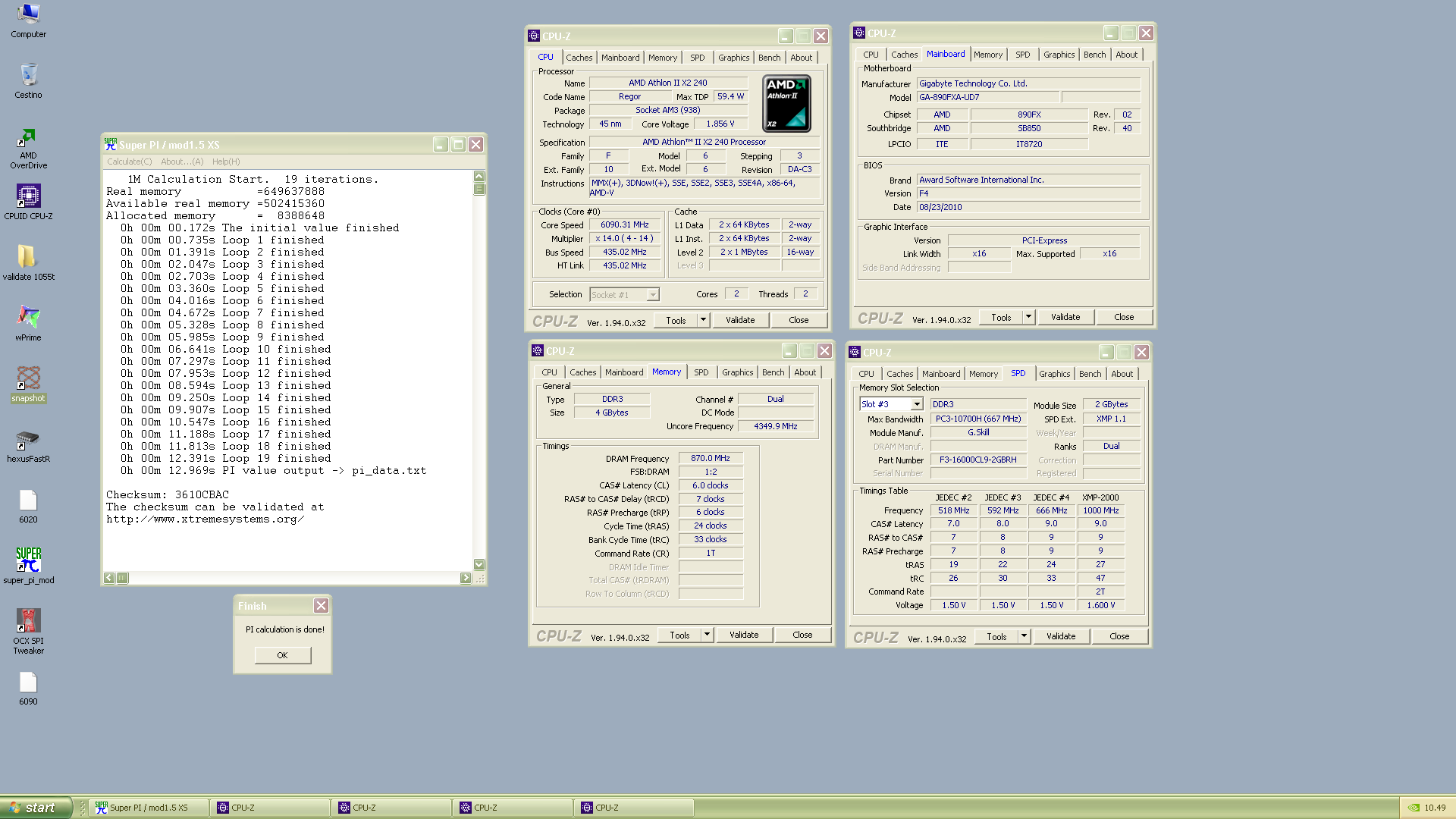The width and height of the screenshot is (1456, 819).
Task: Select Memory tab in Mainboard window
Action: [x=987, y=55]
